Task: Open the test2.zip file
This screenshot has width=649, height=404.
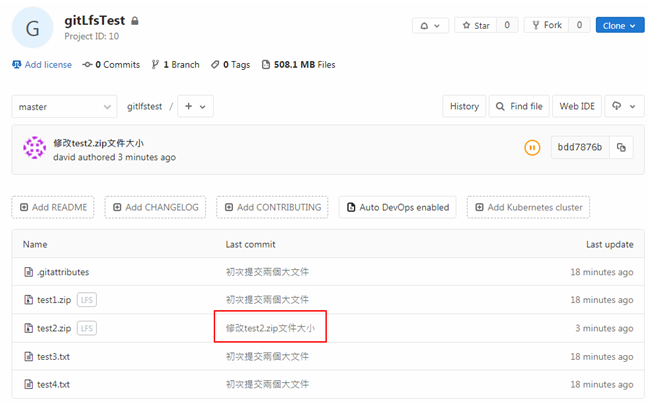Action: click(x=54, y=327)
